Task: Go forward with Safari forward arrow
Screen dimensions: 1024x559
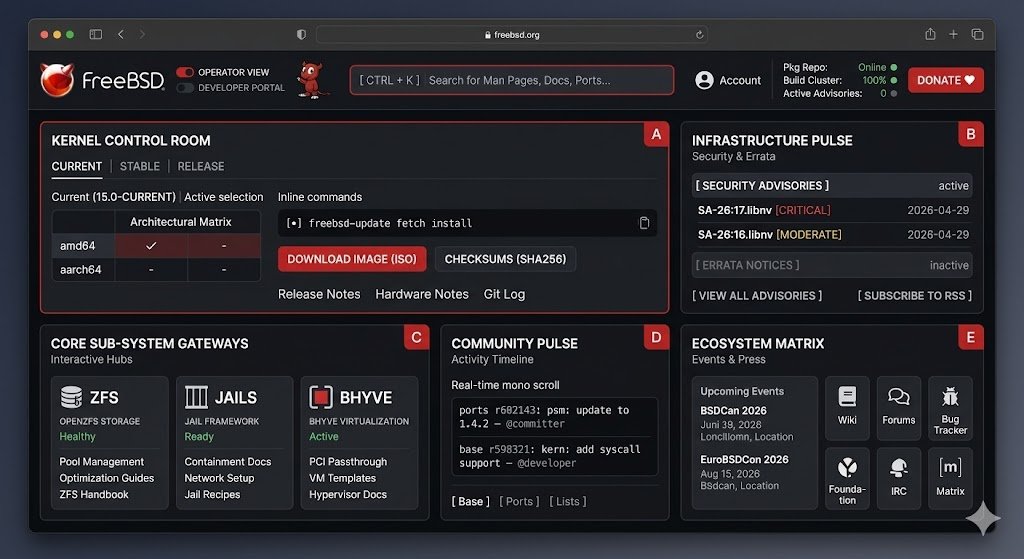Action: click(142, 35)
